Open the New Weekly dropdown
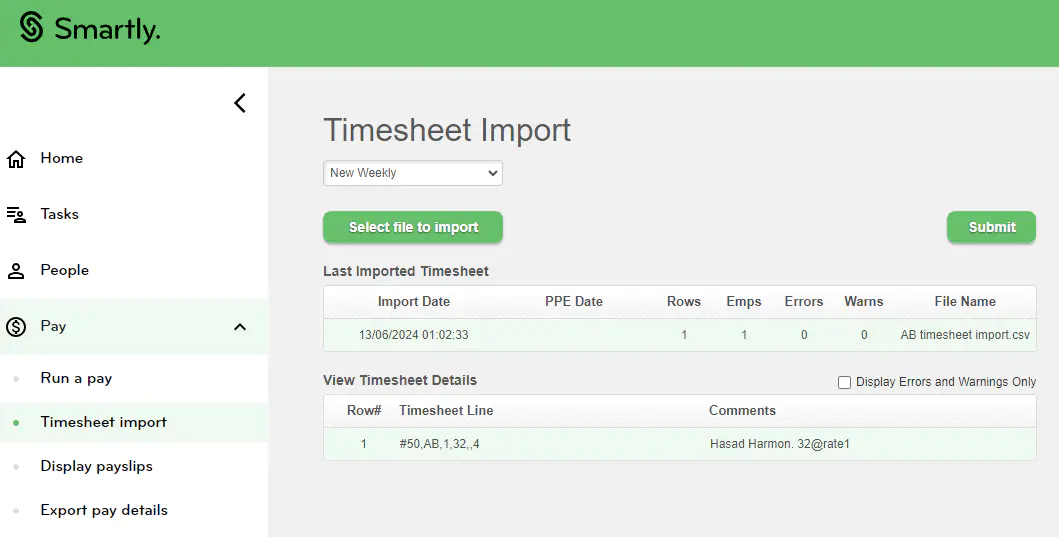This screenshot has width=1059, height=537. click(413, 173)
